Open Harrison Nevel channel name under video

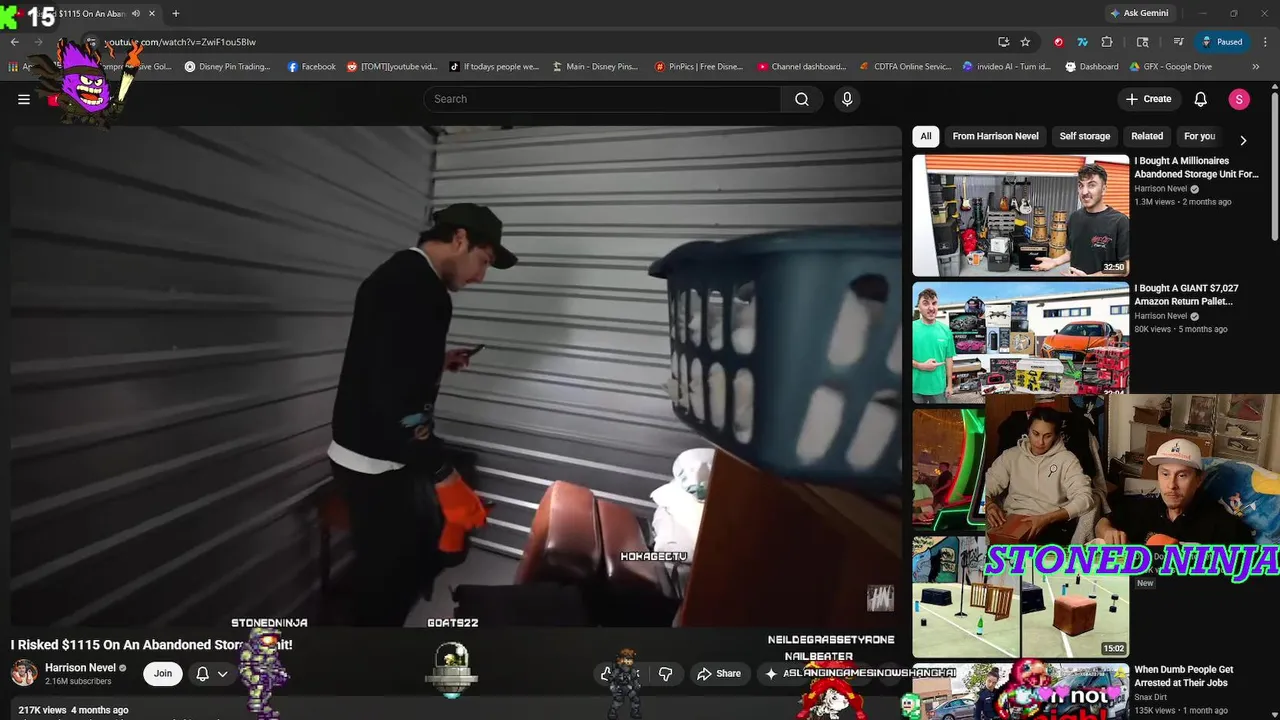(80, 668)
